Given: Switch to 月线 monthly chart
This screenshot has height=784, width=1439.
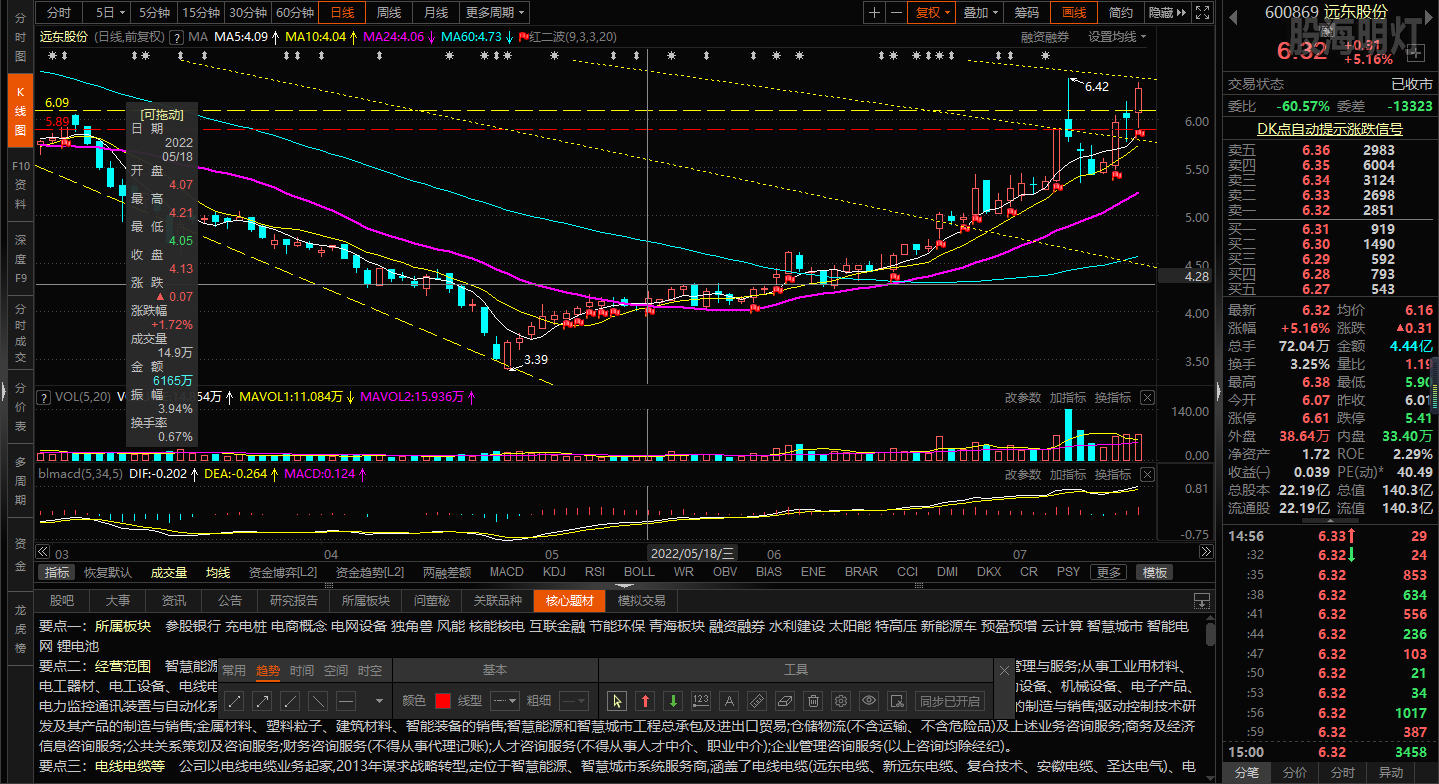Looking at the screenshot, I should 435,12.
